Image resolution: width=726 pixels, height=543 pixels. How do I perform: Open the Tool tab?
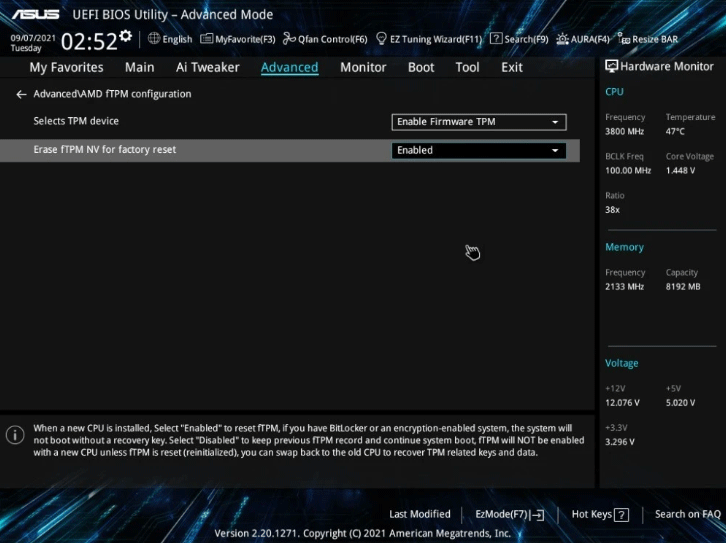click(467, 68)
